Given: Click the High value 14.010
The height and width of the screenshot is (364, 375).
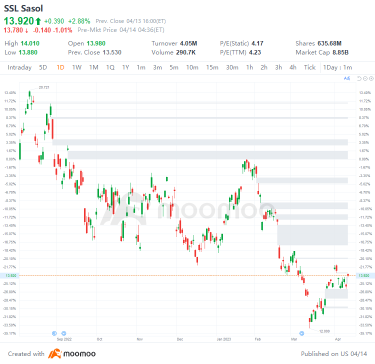Looking at the screenshot, I should [30, 44].
